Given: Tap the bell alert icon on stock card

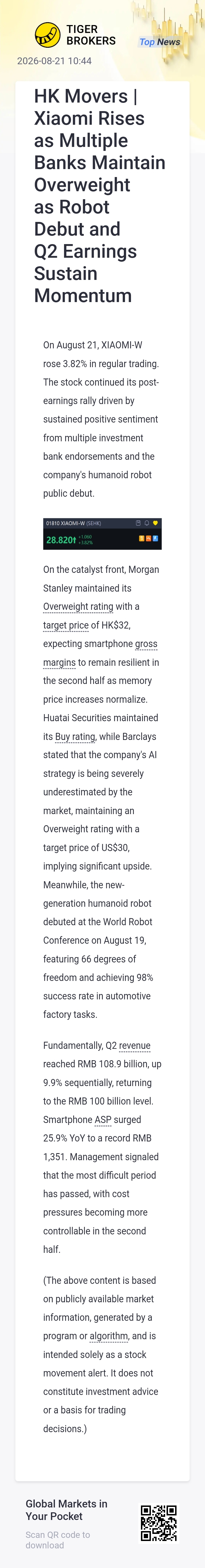Looking at the screenshot, I should (x=146, y=523).
